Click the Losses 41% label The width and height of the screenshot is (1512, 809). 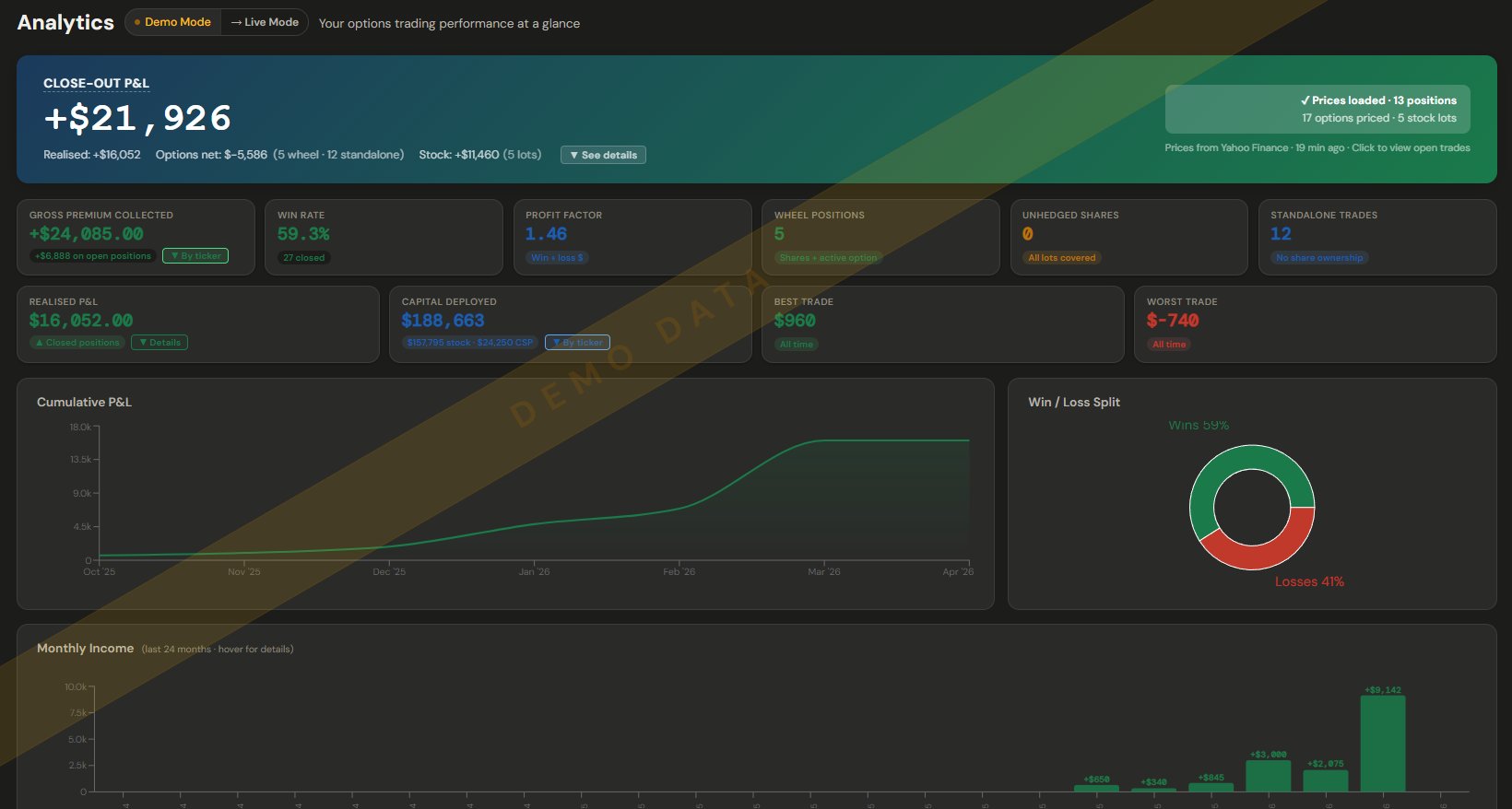coord(1309,581)
